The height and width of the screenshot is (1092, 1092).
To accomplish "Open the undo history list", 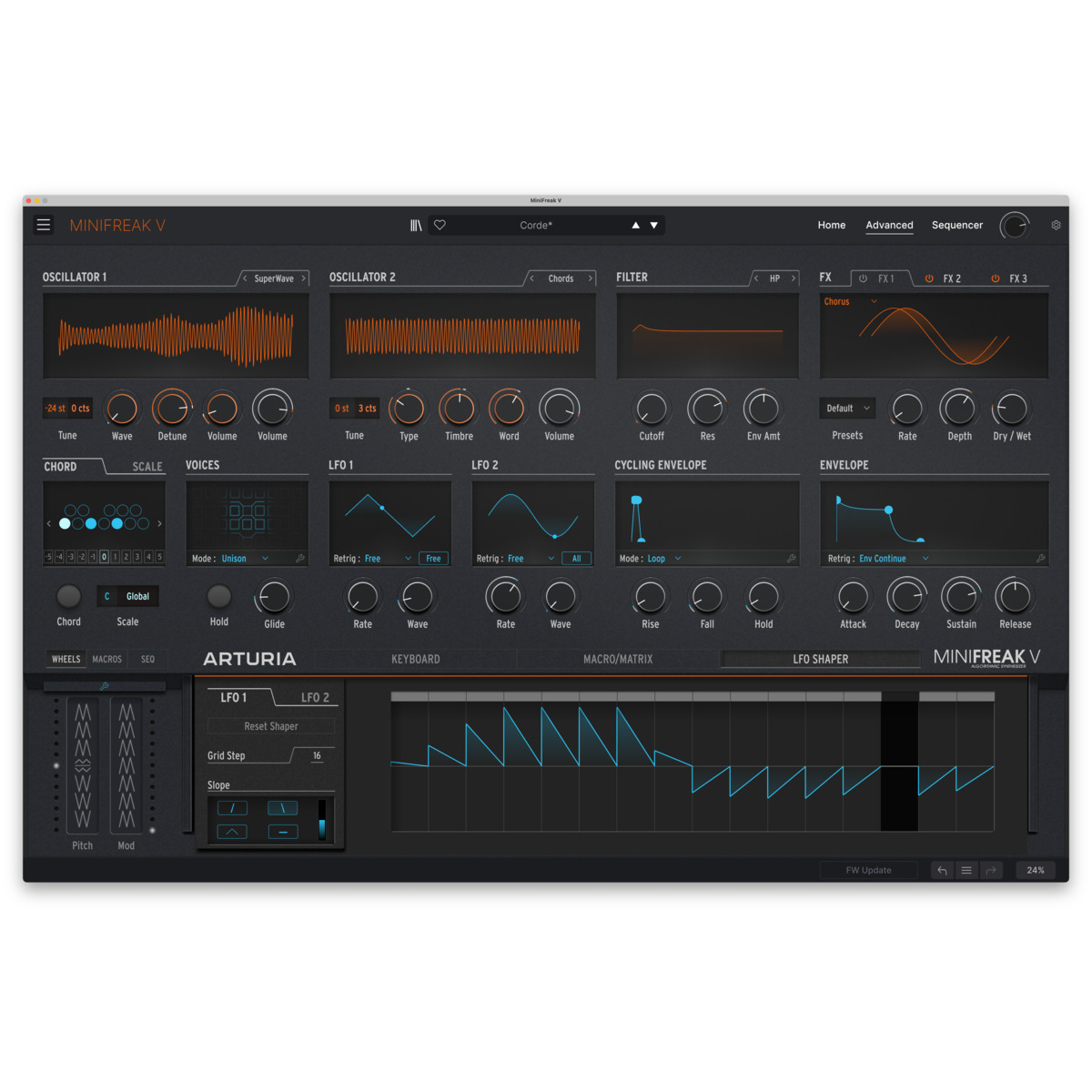I will tap(966, 871).
